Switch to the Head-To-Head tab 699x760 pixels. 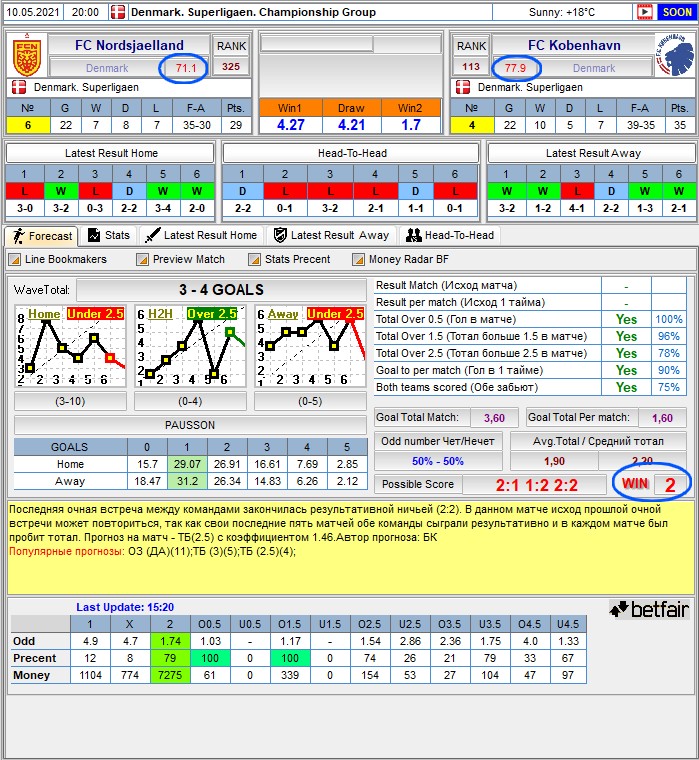click(x=450, y=235)
